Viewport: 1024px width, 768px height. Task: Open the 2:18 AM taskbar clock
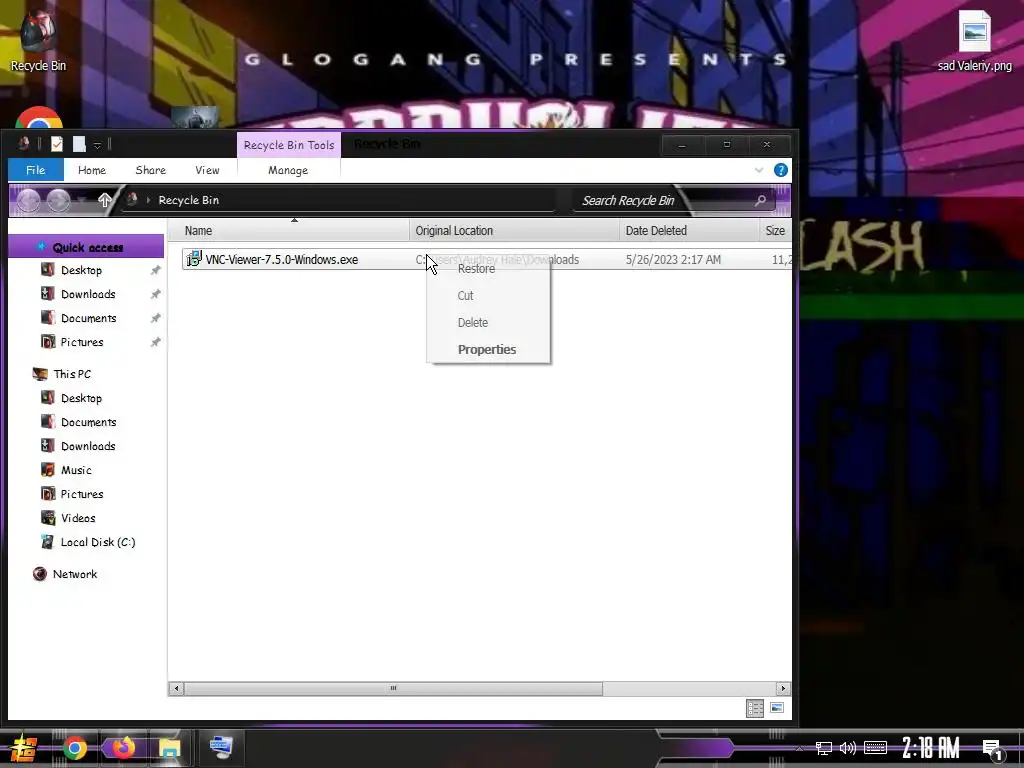click(931, 748)
